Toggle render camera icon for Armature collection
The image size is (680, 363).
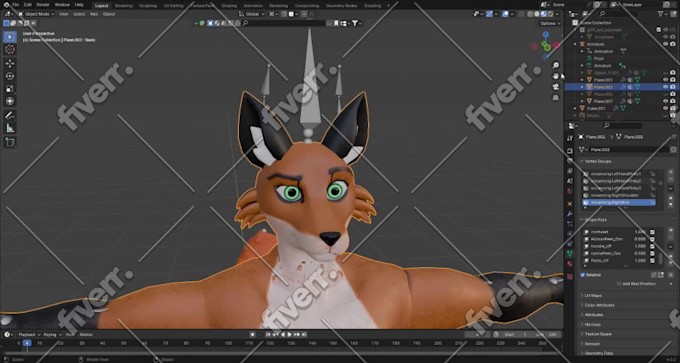coord(673,44)
